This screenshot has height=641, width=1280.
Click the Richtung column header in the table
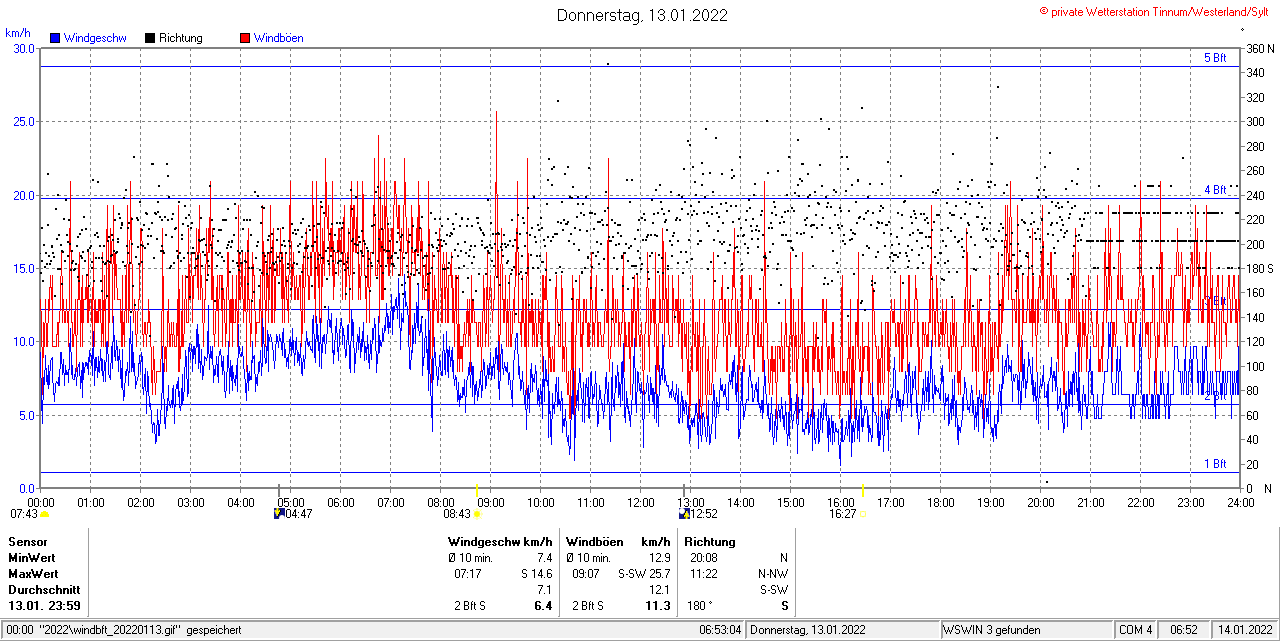pos(709,541)
